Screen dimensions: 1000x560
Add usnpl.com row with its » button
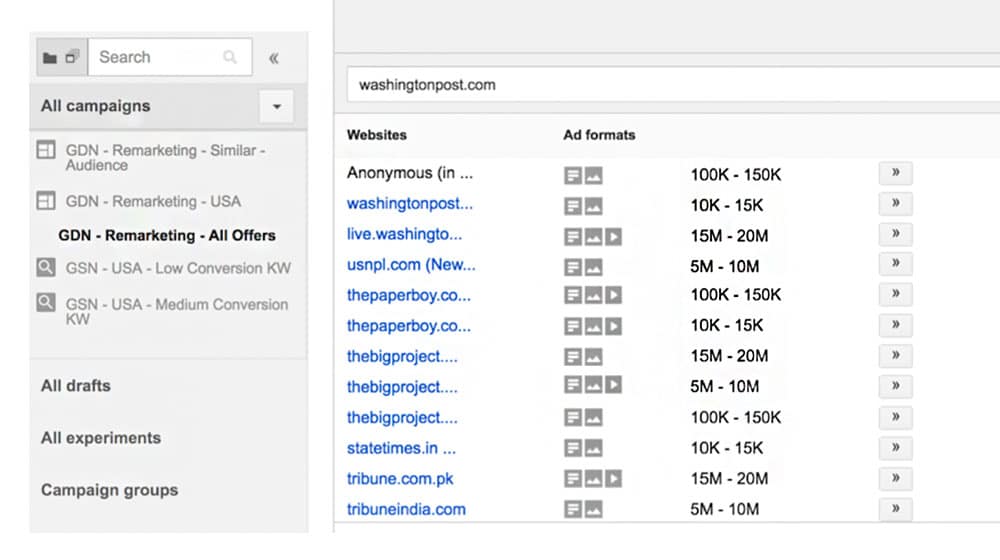pos(895,263)
